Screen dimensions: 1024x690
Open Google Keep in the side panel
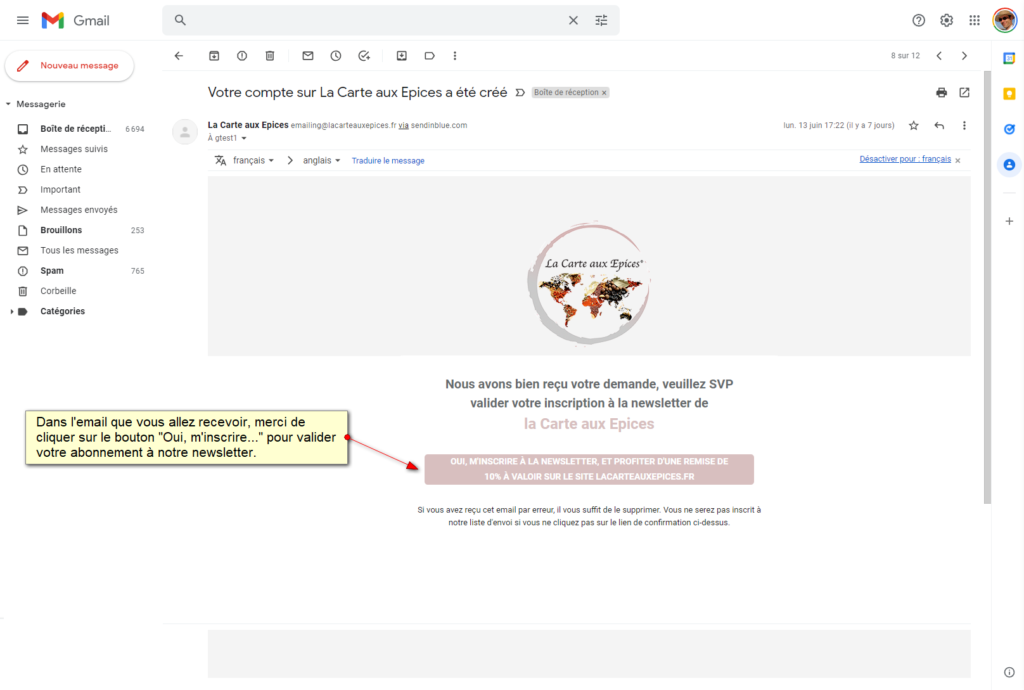pos(1009,93)
